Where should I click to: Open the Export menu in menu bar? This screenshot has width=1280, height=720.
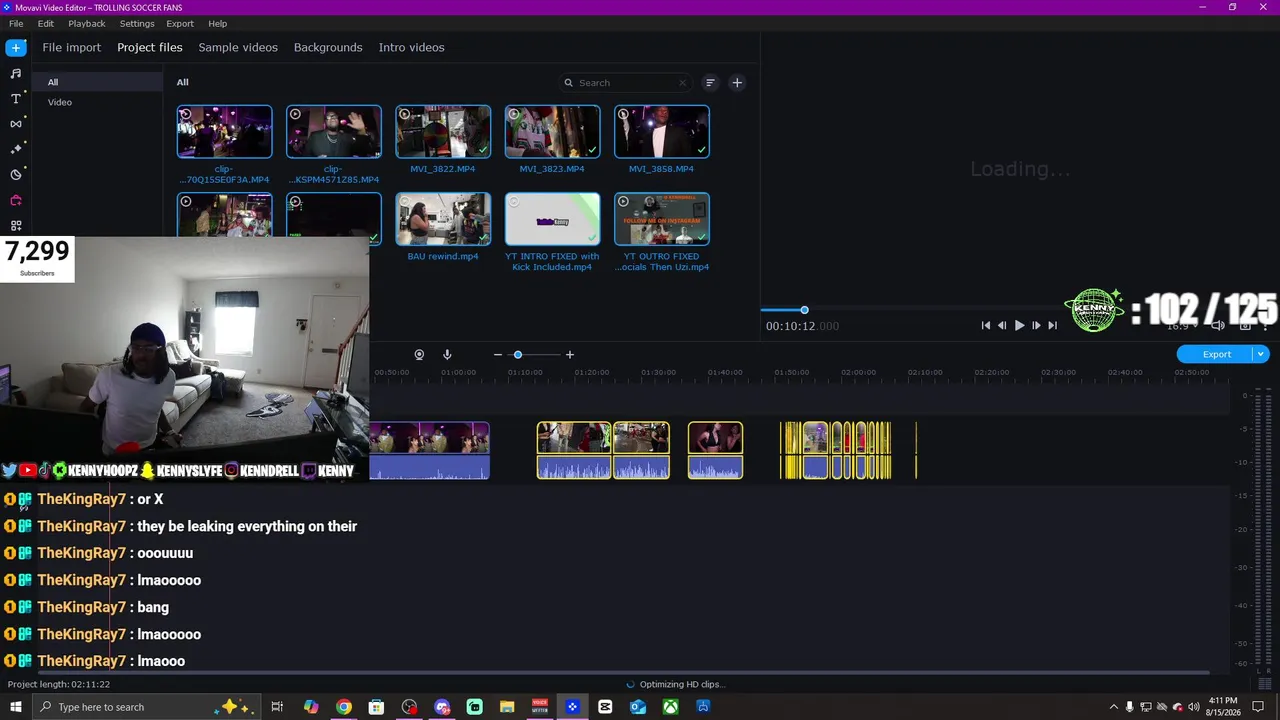click(x=180, y=23)
